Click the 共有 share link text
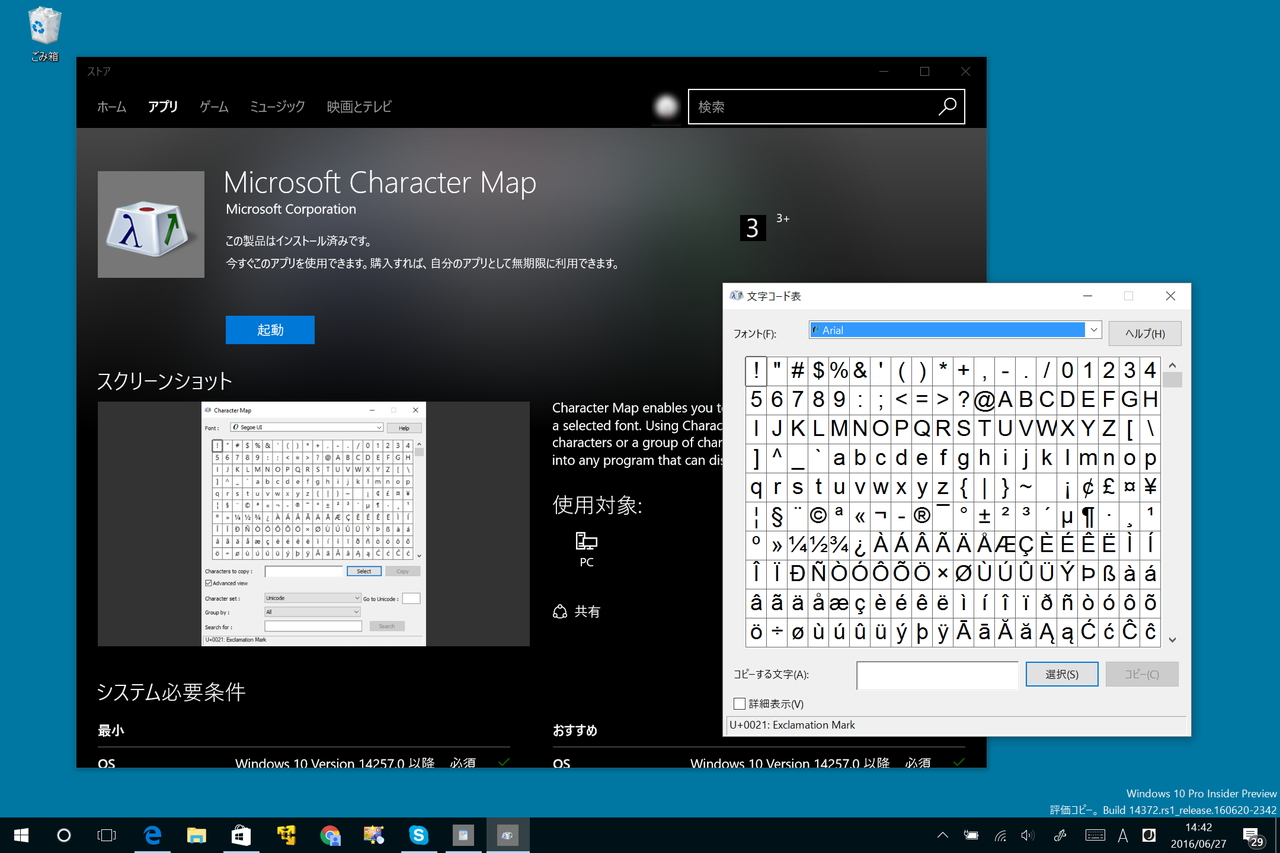Viewport: 1280px width, 853px height. [588, 611]
